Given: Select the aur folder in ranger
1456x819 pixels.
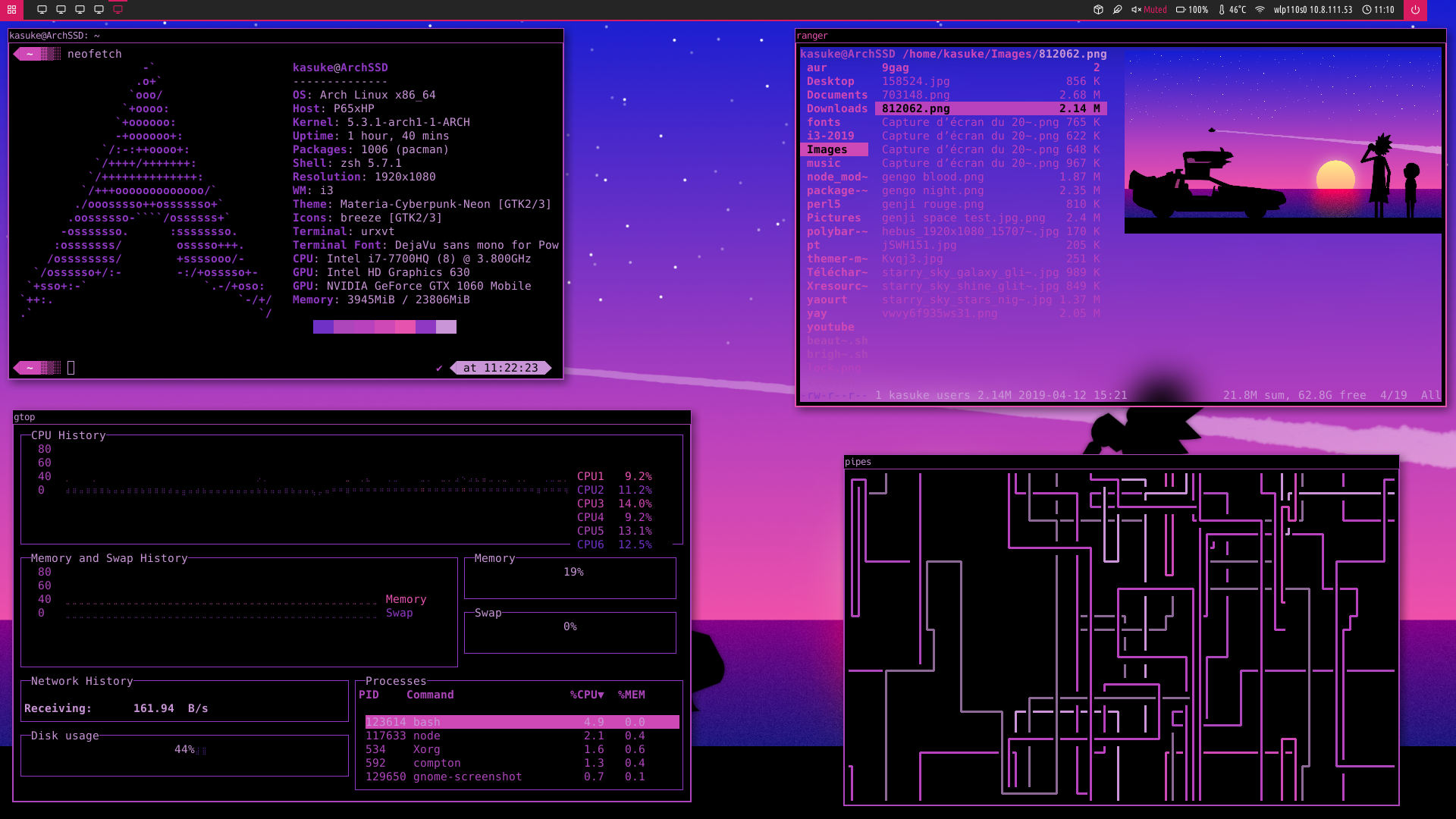Looking at the screenshot, I should tap(817, 67).
